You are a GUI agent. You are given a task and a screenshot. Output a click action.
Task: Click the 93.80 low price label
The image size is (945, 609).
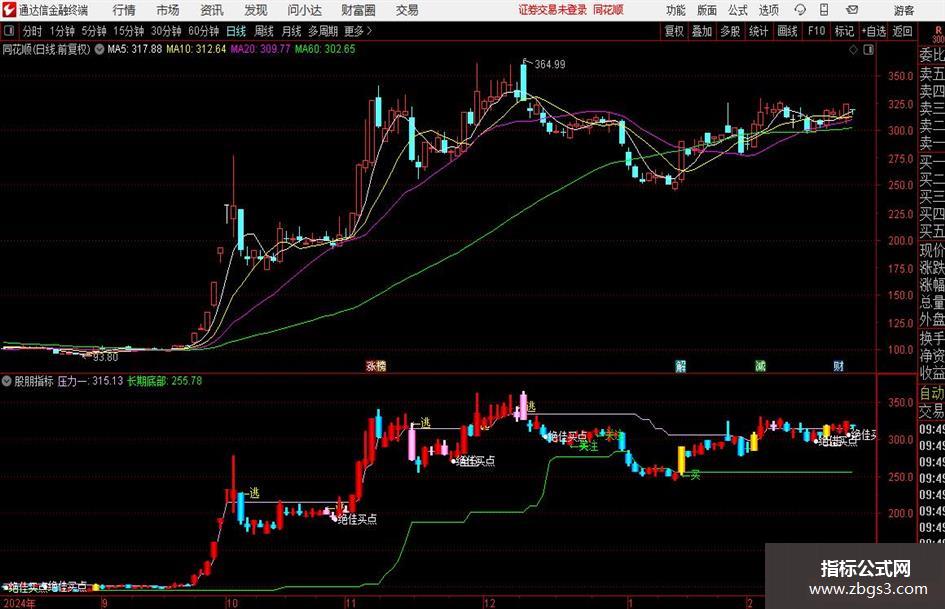[105, 358]
